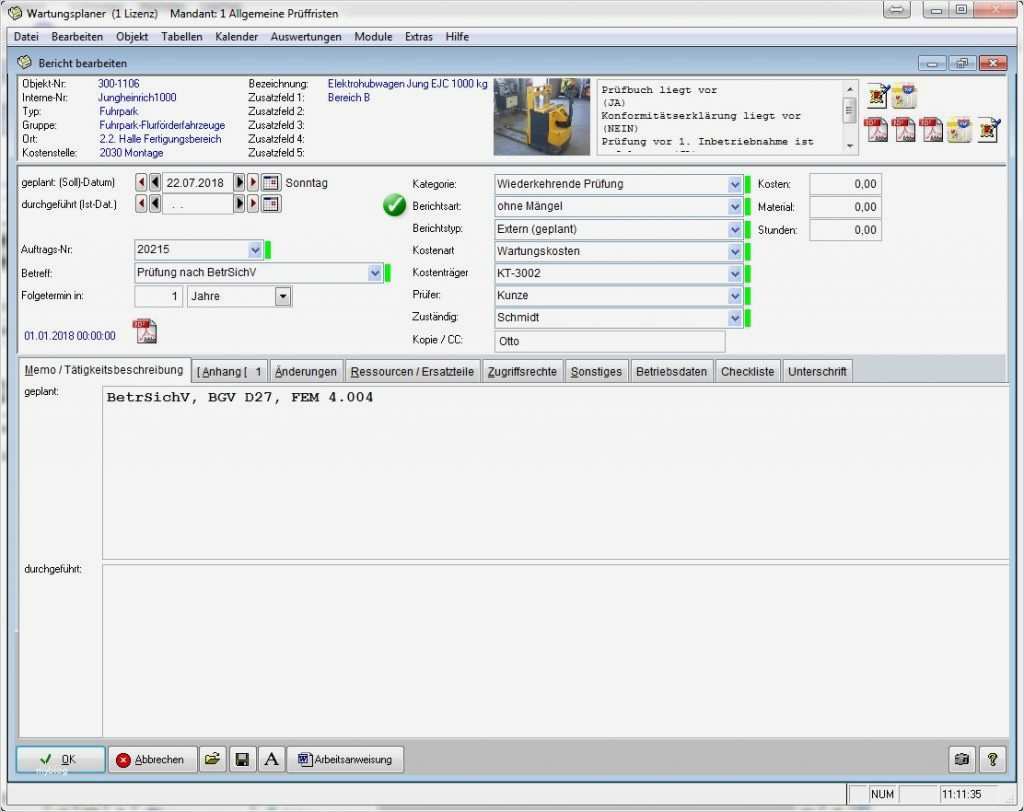Switch to the Anhang tab
1024x812 pixels.
[x=229, y=372]
